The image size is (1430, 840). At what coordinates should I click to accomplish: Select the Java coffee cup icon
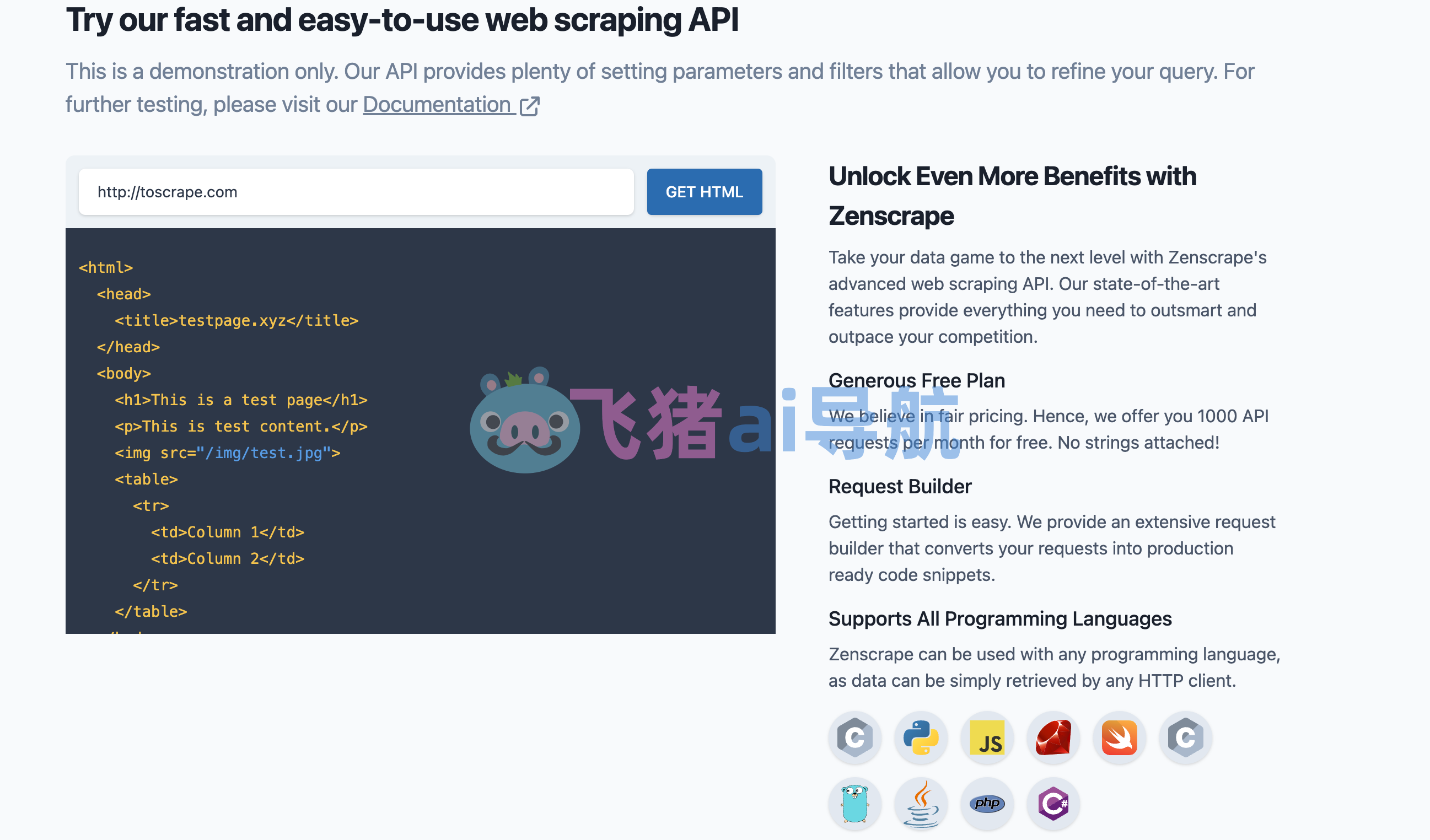click(921, 803)
